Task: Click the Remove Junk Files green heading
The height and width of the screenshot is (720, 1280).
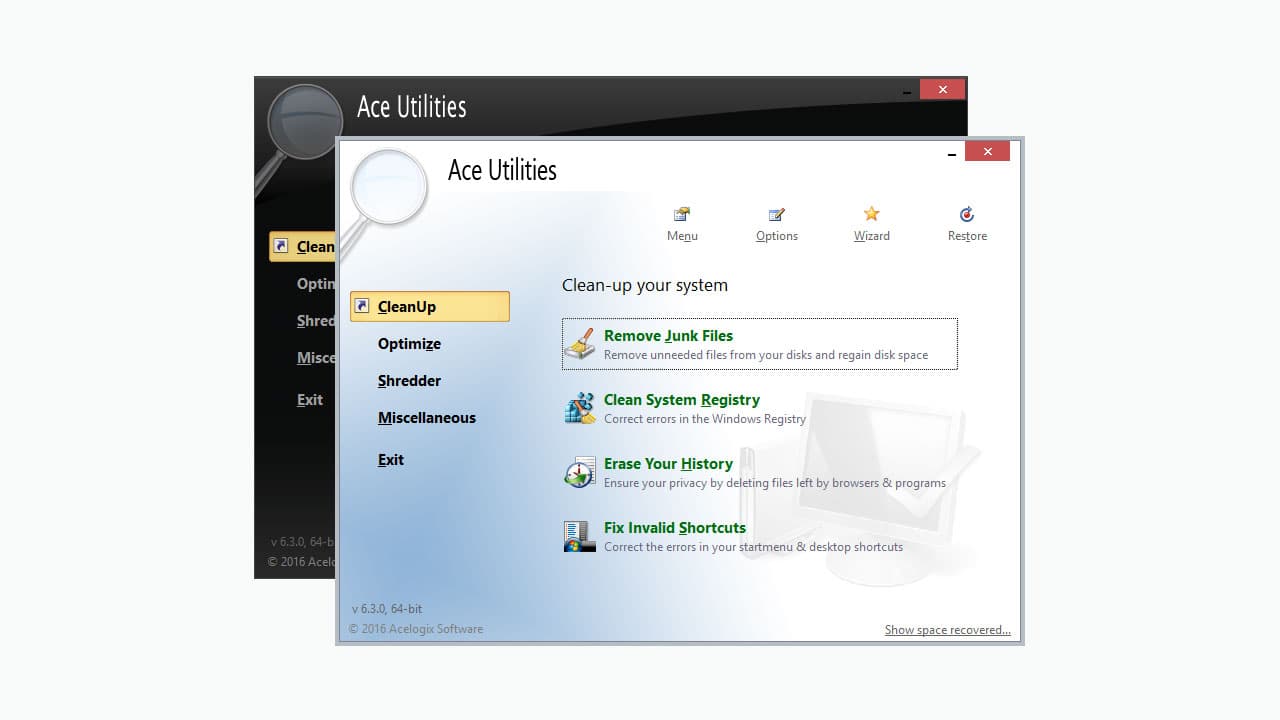Action: tap(668, 335)
